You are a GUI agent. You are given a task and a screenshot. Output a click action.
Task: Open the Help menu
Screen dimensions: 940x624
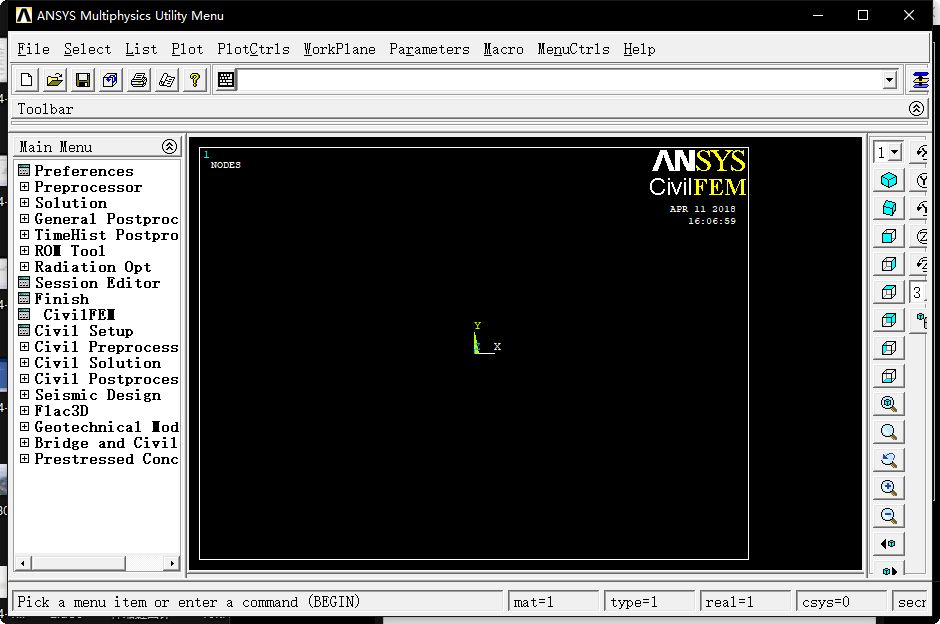[x=639, y=49]
